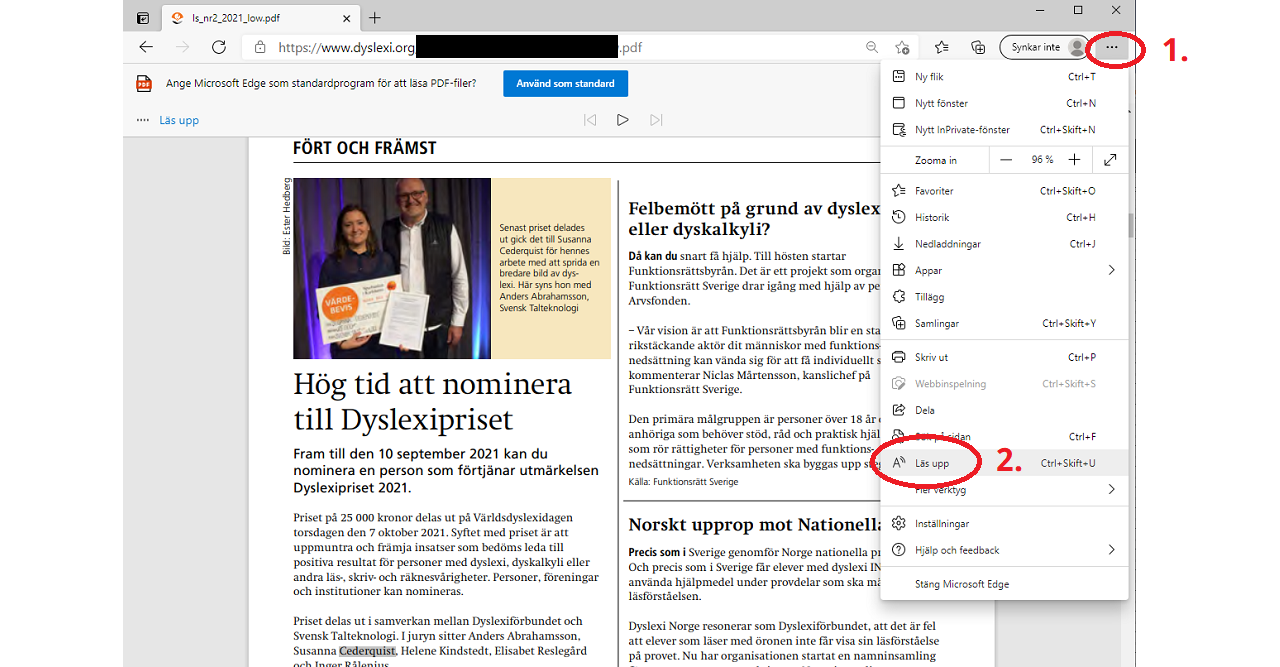Click the browser Back arrow
Image resolution: width=1280 pixels, height=667 pixels.
(x=146, y=47)
